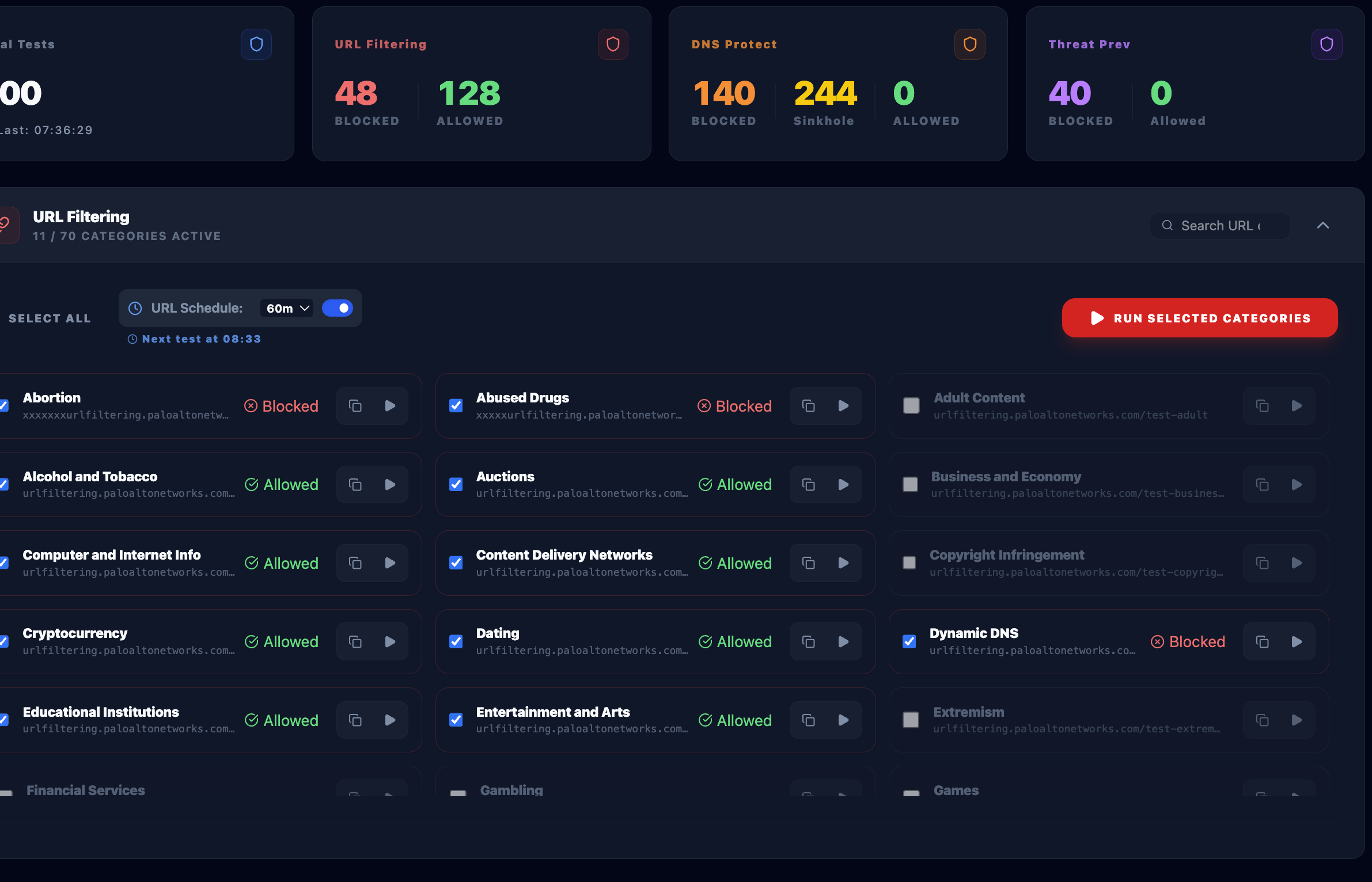Copy the Entertainment and Arts URL

click(x=809, y=720)
